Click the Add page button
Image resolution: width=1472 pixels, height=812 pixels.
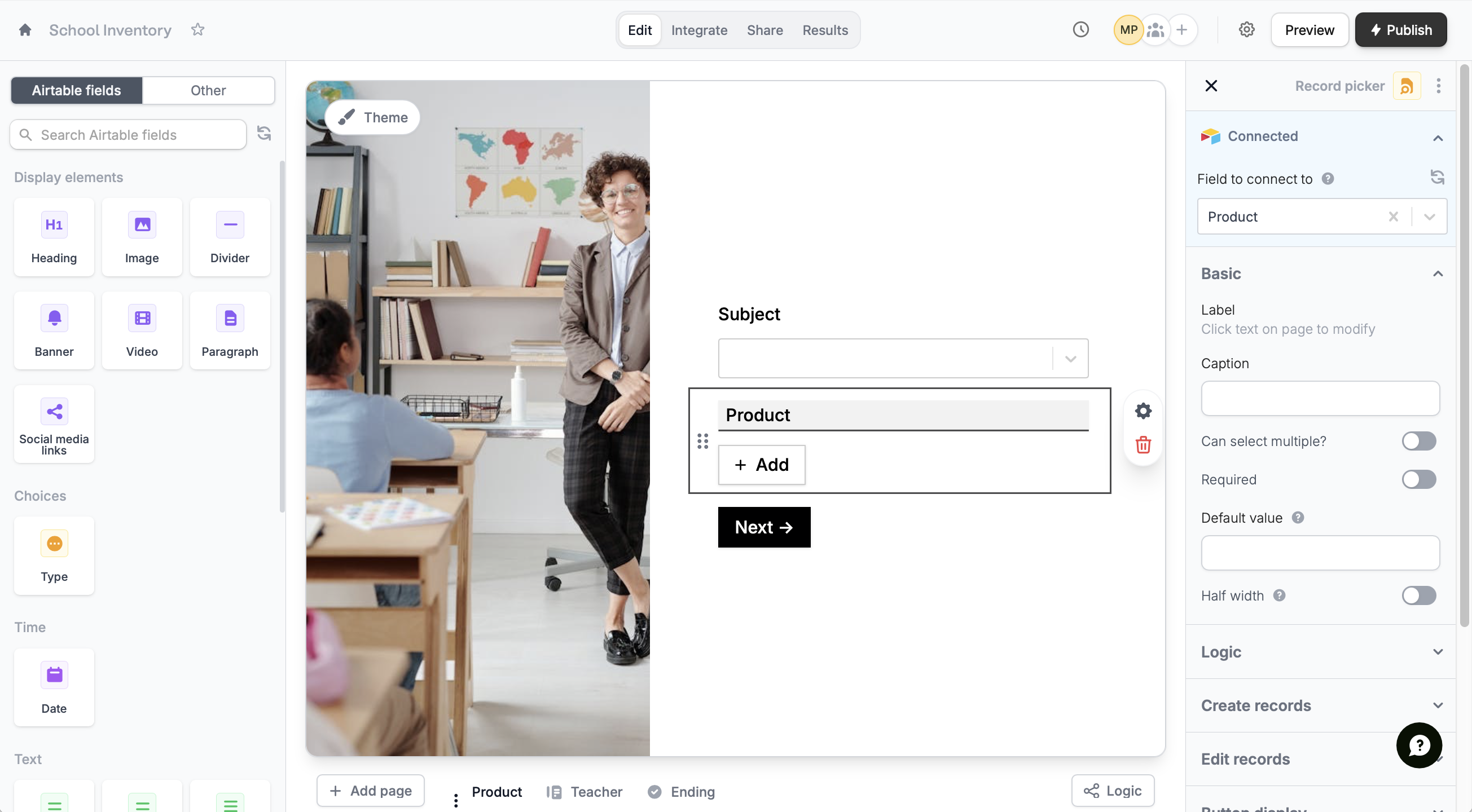tap(370, 791)
